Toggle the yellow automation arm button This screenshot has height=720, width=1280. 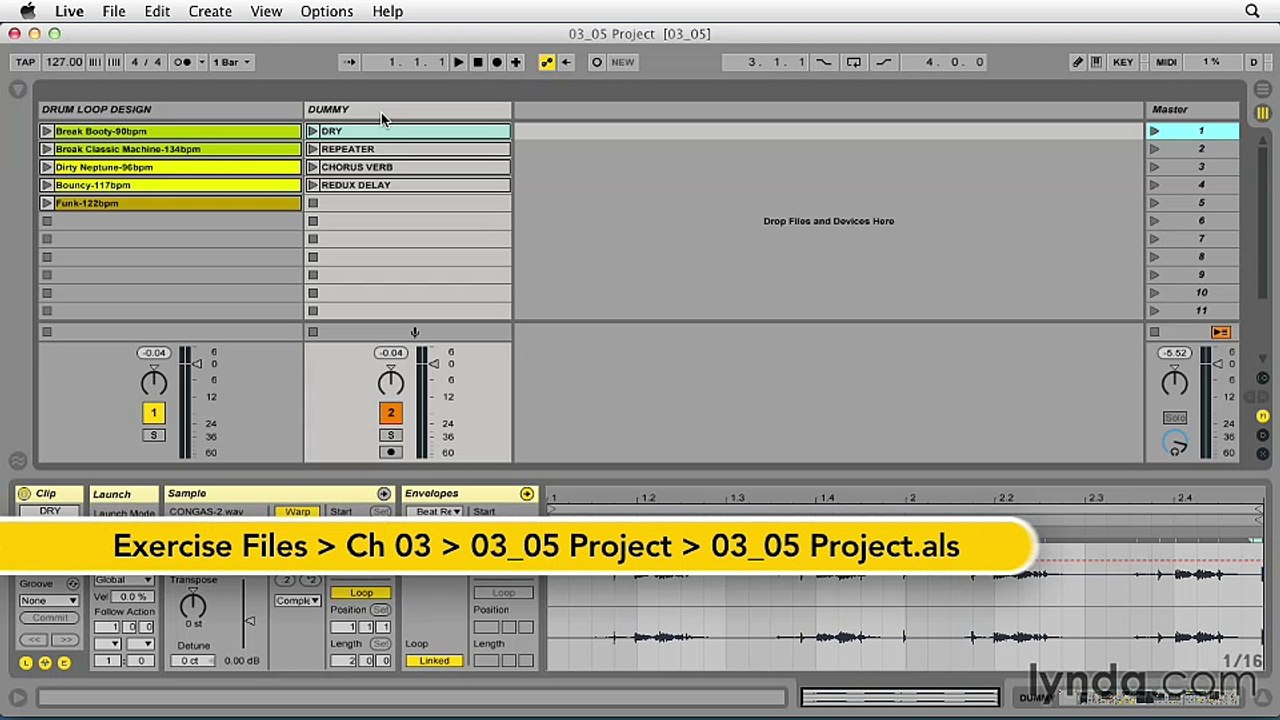pyautogui.click(x=546, y=62)
